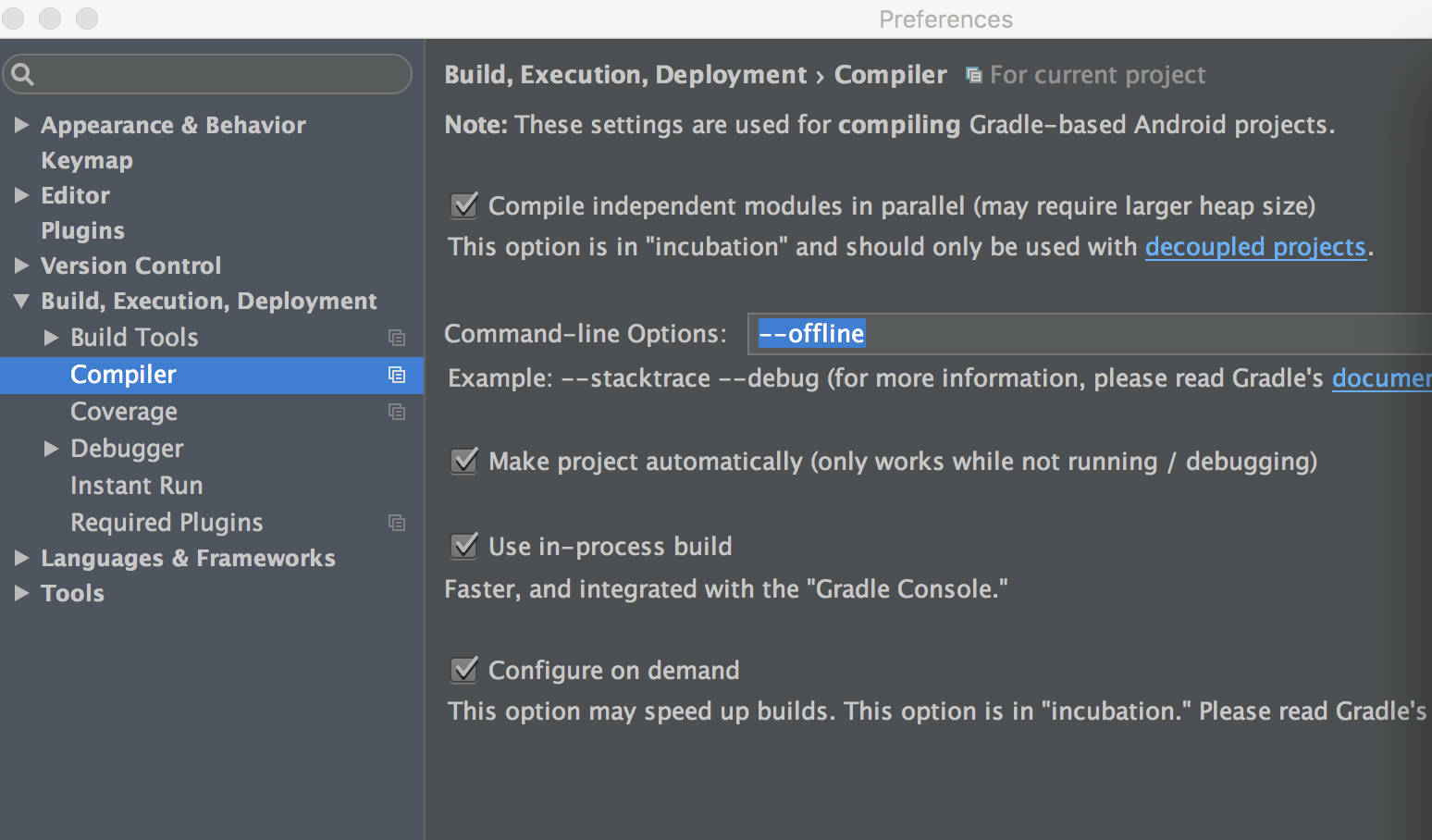Click project-level icon beside Compiler row
This screenshot has width=1432, height=840.
click(x=397, y=375)
